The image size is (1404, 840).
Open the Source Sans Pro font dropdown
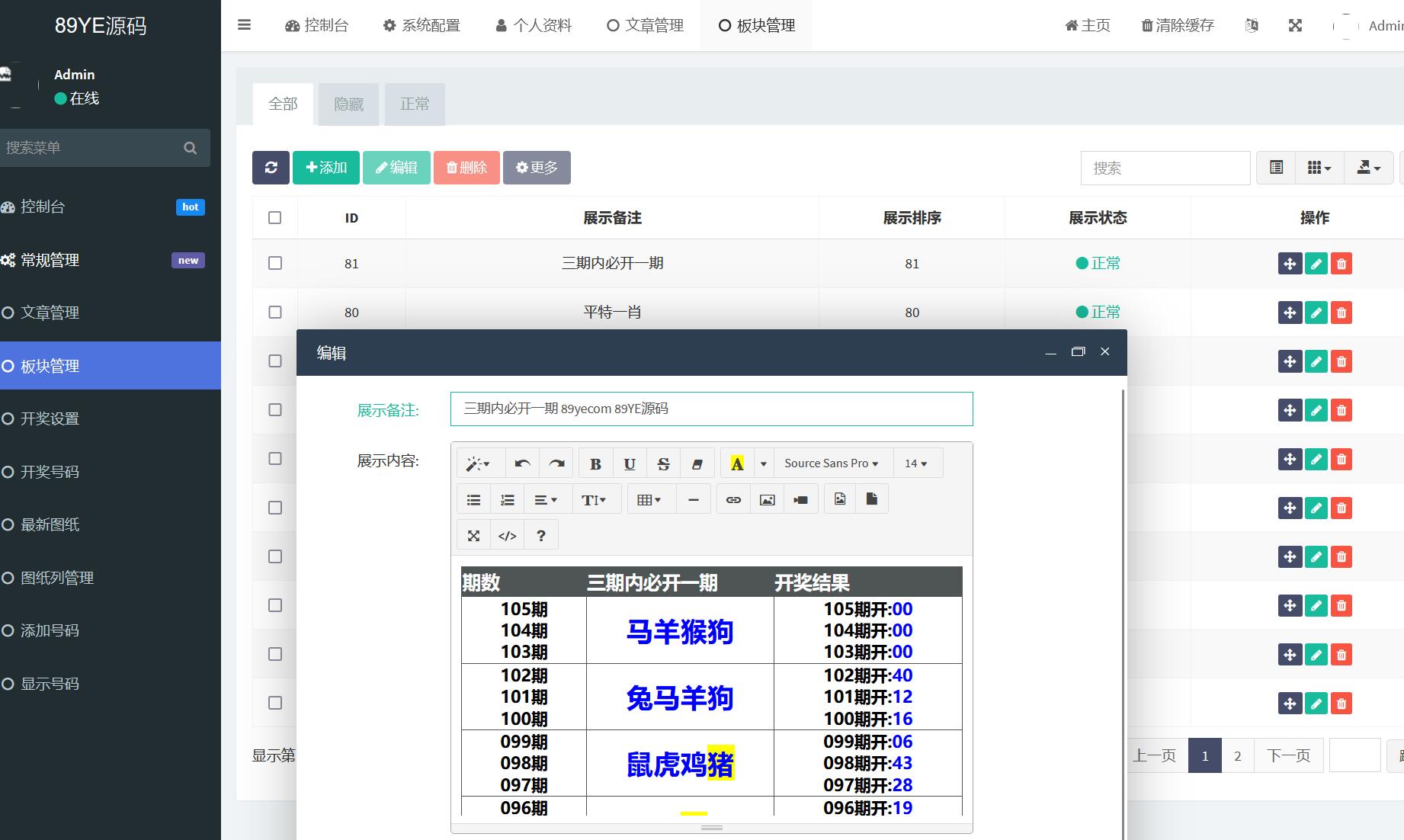click(832, 463)
